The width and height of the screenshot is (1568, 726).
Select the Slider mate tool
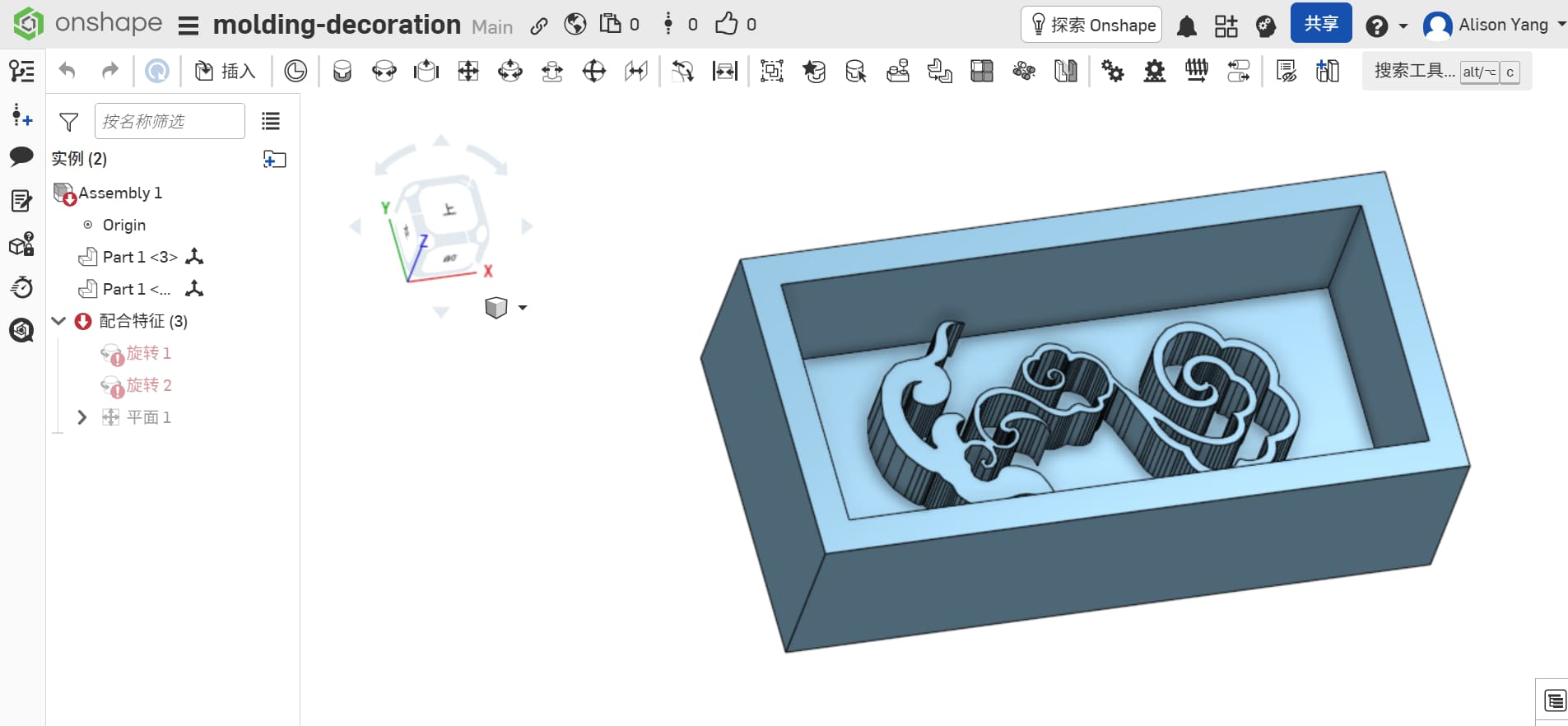(426, 72)
